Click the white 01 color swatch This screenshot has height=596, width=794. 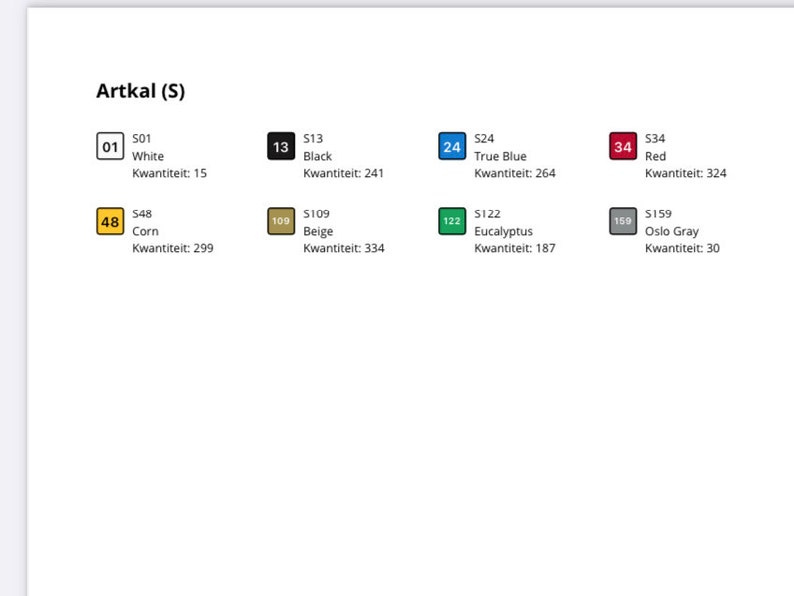click(110, 146)
